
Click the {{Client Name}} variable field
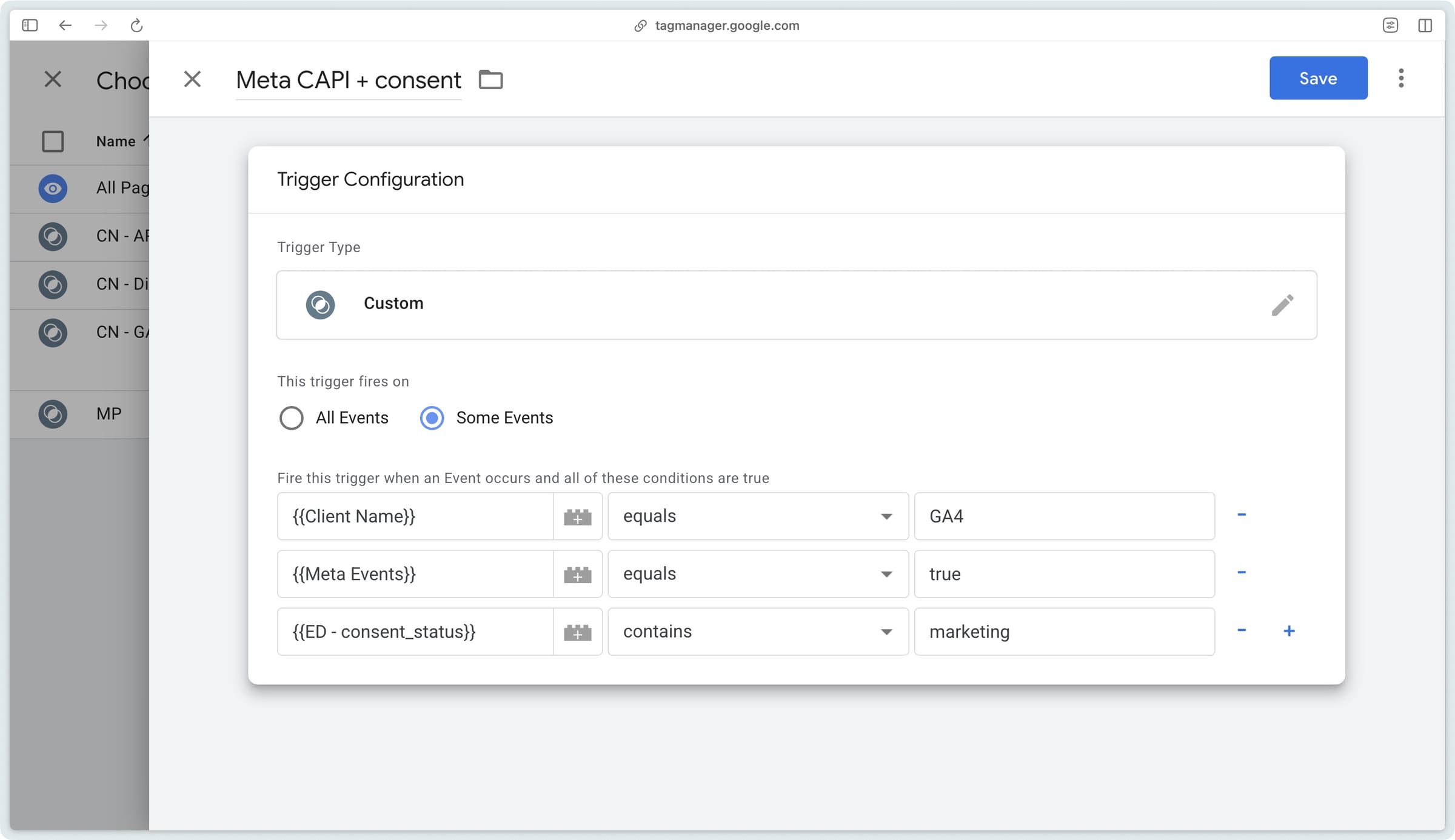coord(415,516)
